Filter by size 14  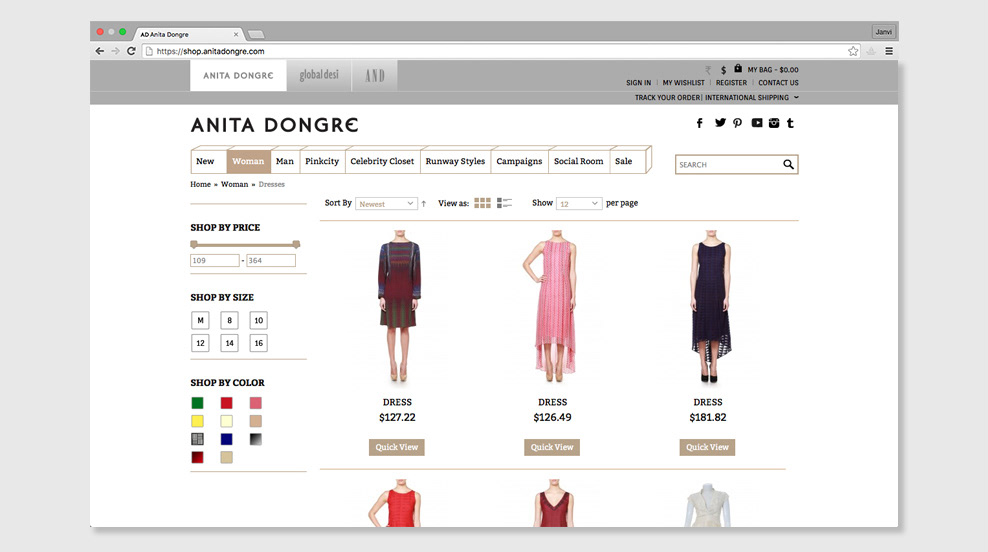tap(229, 343)
